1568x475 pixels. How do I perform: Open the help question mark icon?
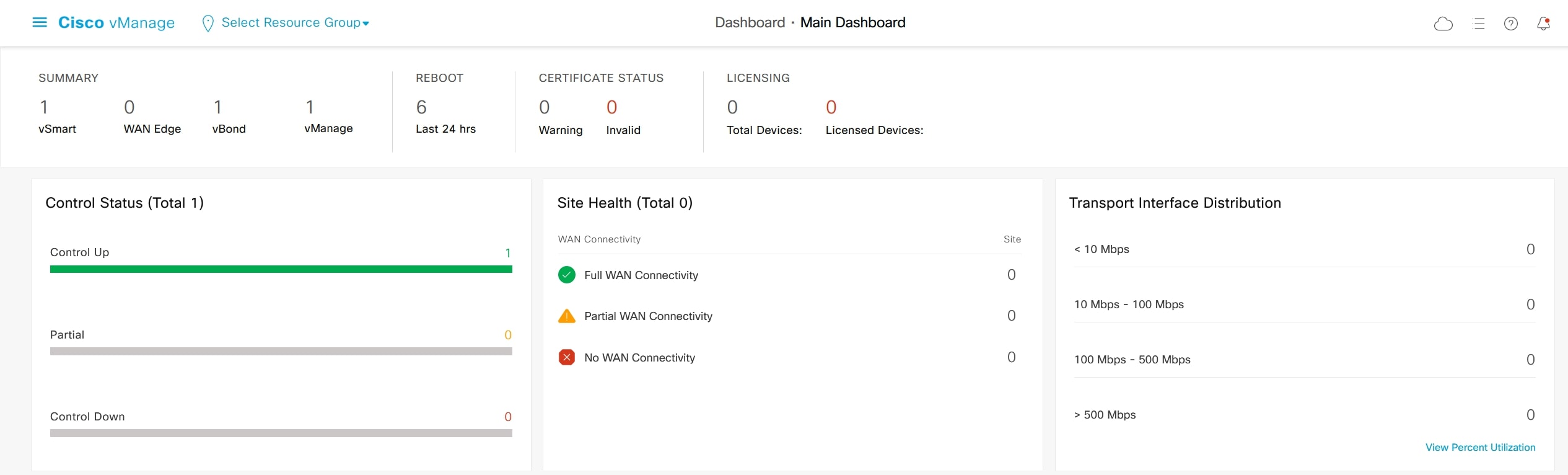click(x=1510, y=24)
